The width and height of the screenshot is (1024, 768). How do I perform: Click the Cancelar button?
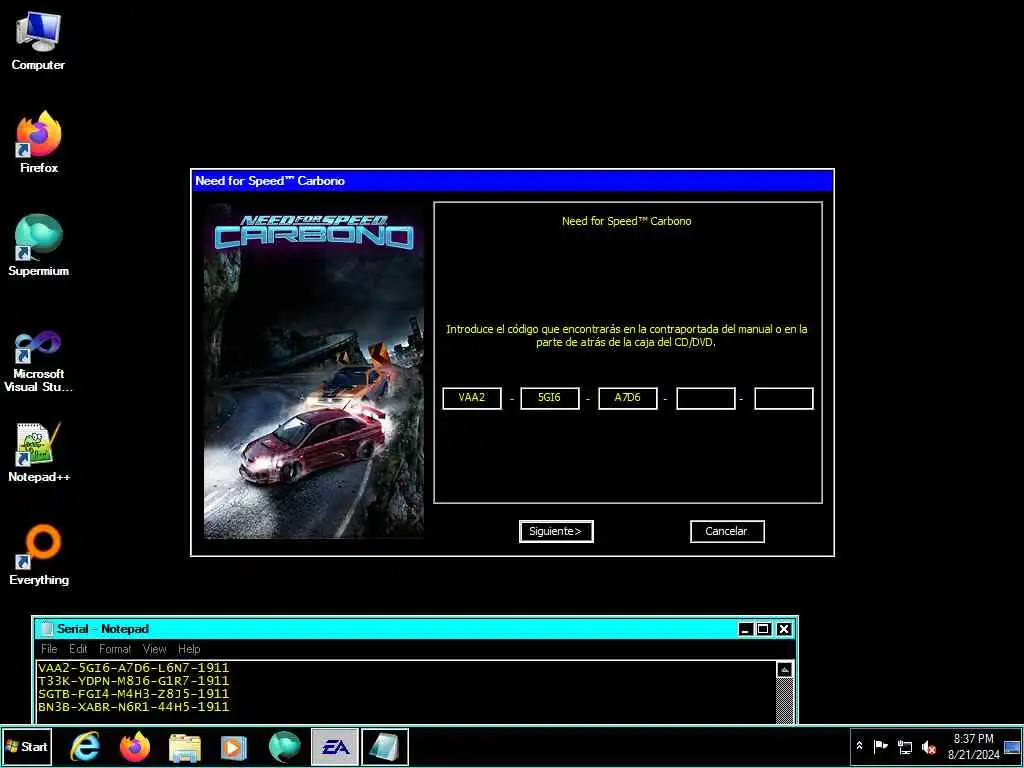pos(727,531)
